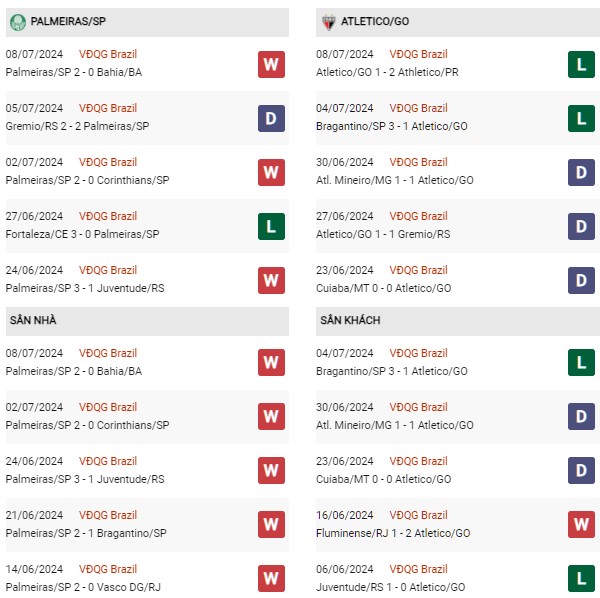Screen dimensions: 600x598
Task: Click the L badge for Fortaleza/CE 3-0 Palmeiras
Action: [x=271, y=226]
